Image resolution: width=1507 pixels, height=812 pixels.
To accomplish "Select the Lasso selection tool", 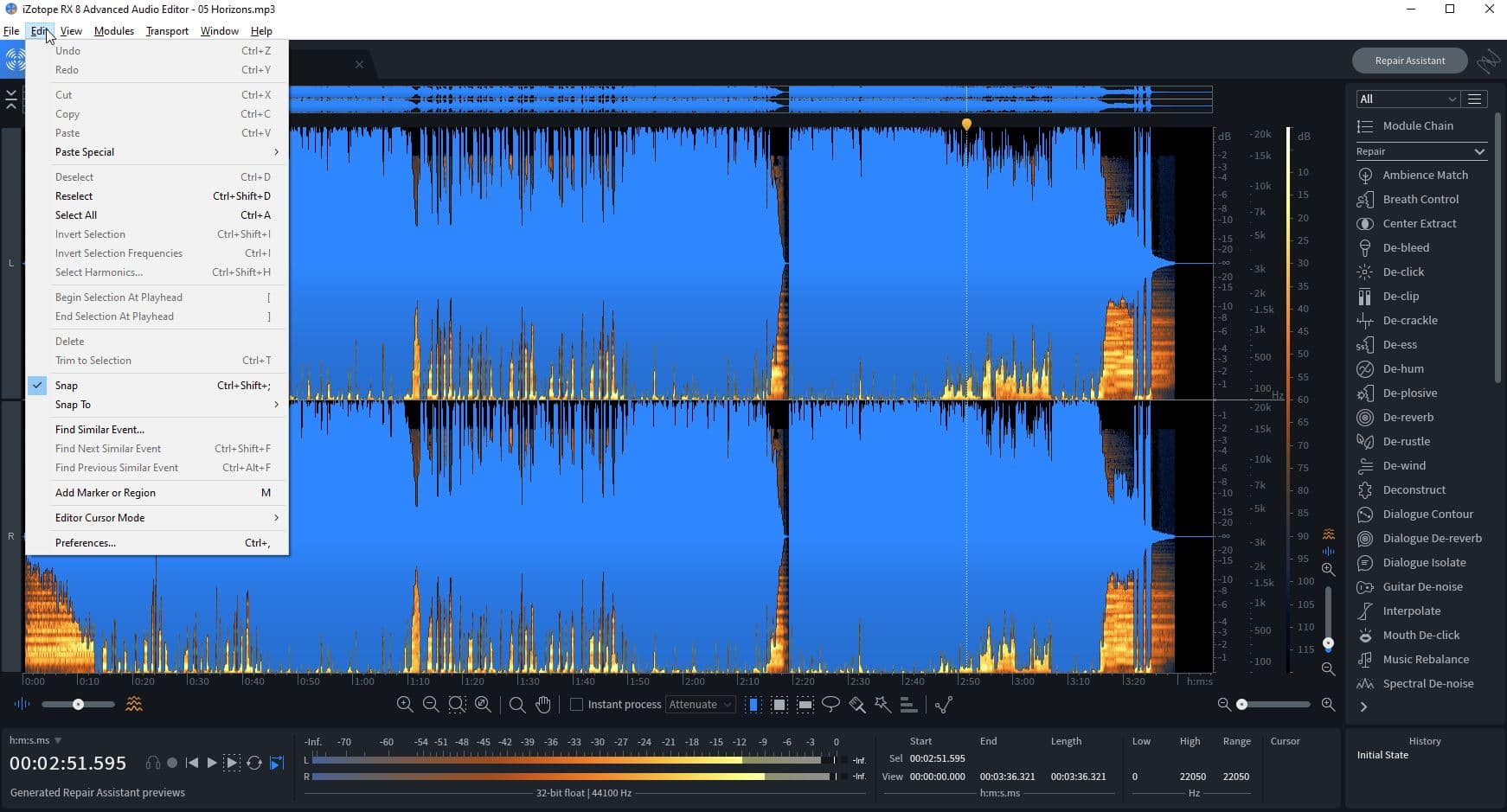I will [x=830, y=705].
